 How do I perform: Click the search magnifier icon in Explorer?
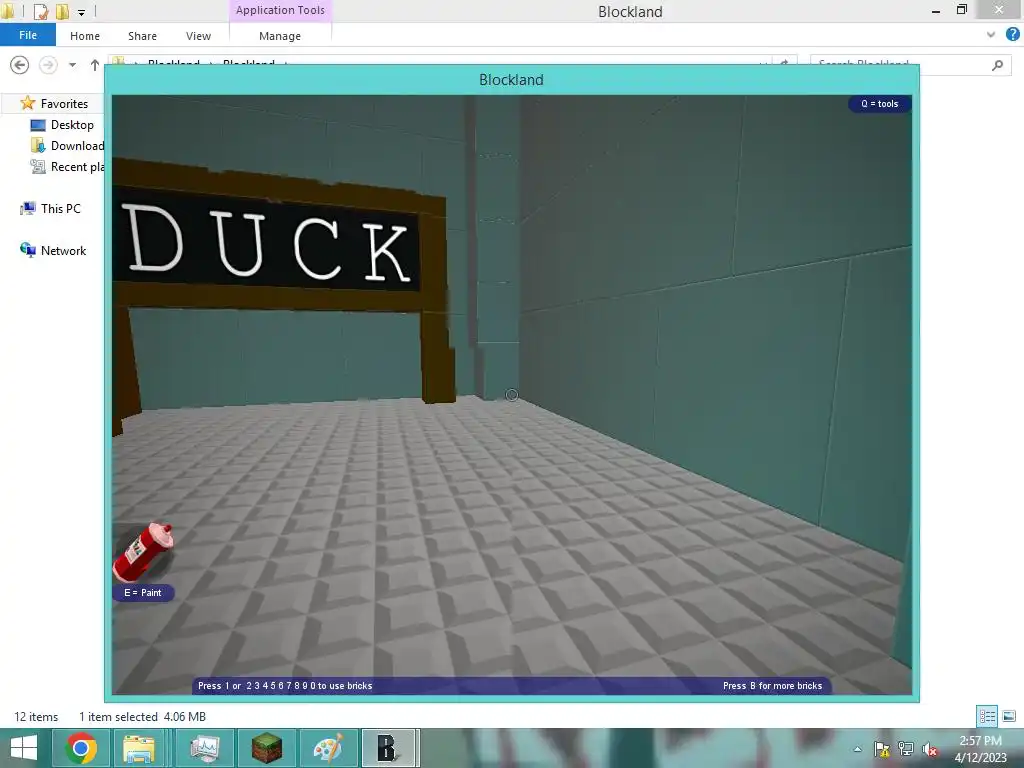[997, 65]
